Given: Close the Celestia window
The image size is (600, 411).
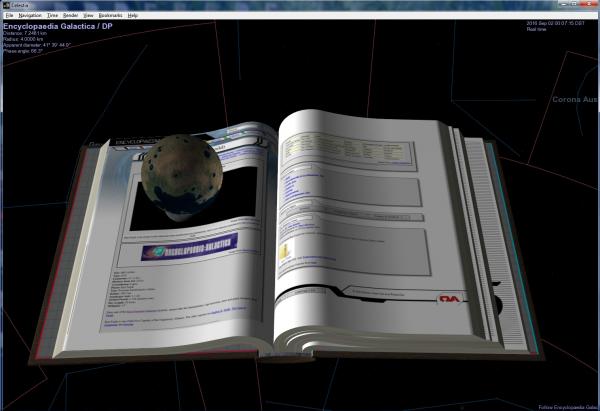Looking at the screenshot, I should [589, 3].
